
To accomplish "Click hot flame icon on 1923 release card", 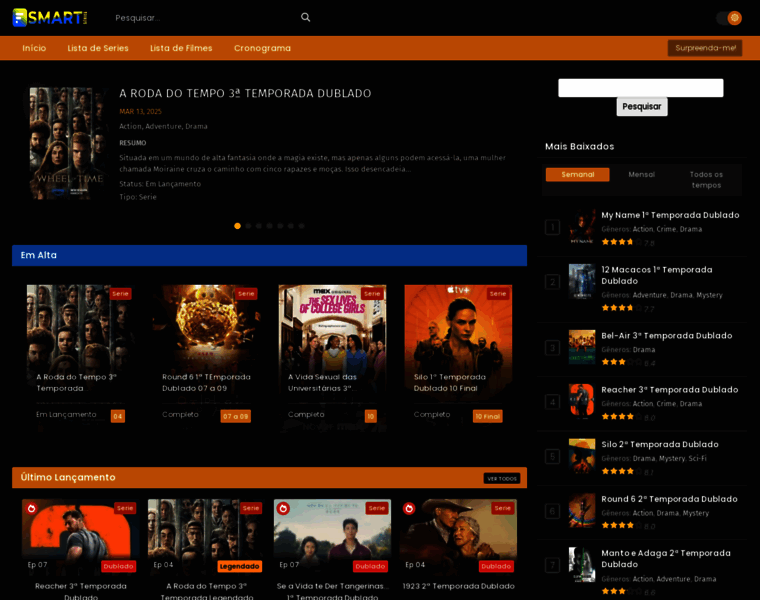I will pos(409,508).
